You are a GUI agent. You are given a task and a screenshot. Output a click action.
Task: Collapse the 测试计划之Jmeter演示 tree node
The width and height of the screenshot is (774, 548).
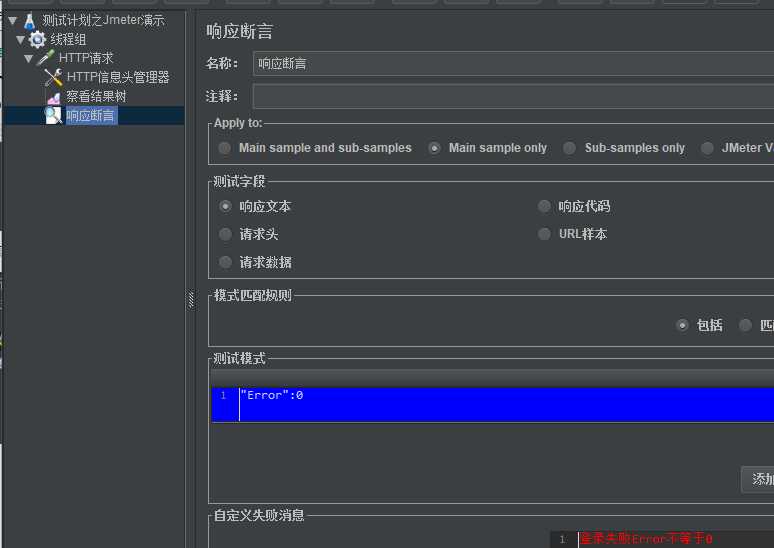pyautogui.click(x=13, y=21)
